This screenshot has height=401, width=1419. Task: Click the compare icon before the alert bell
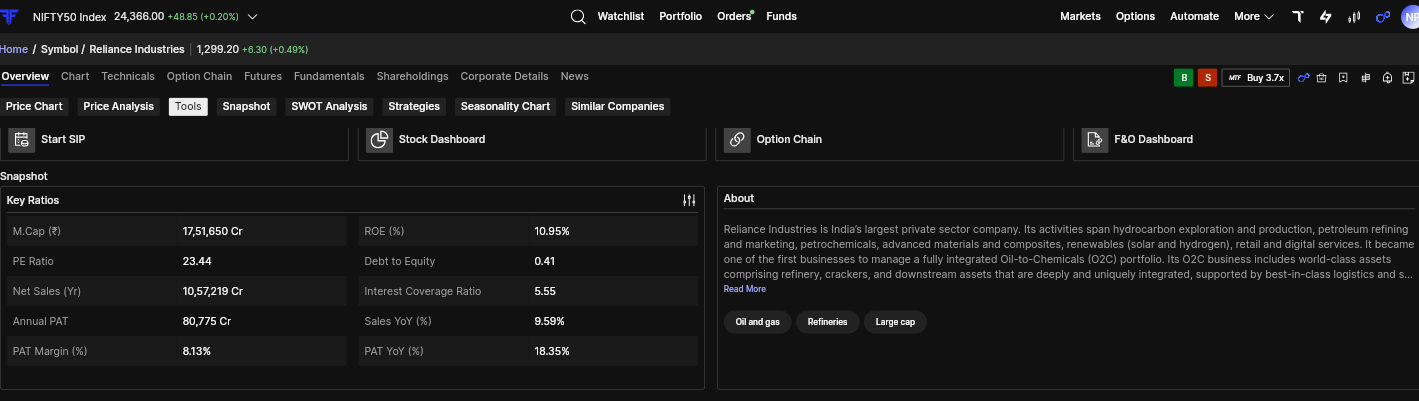[1365, 77]
